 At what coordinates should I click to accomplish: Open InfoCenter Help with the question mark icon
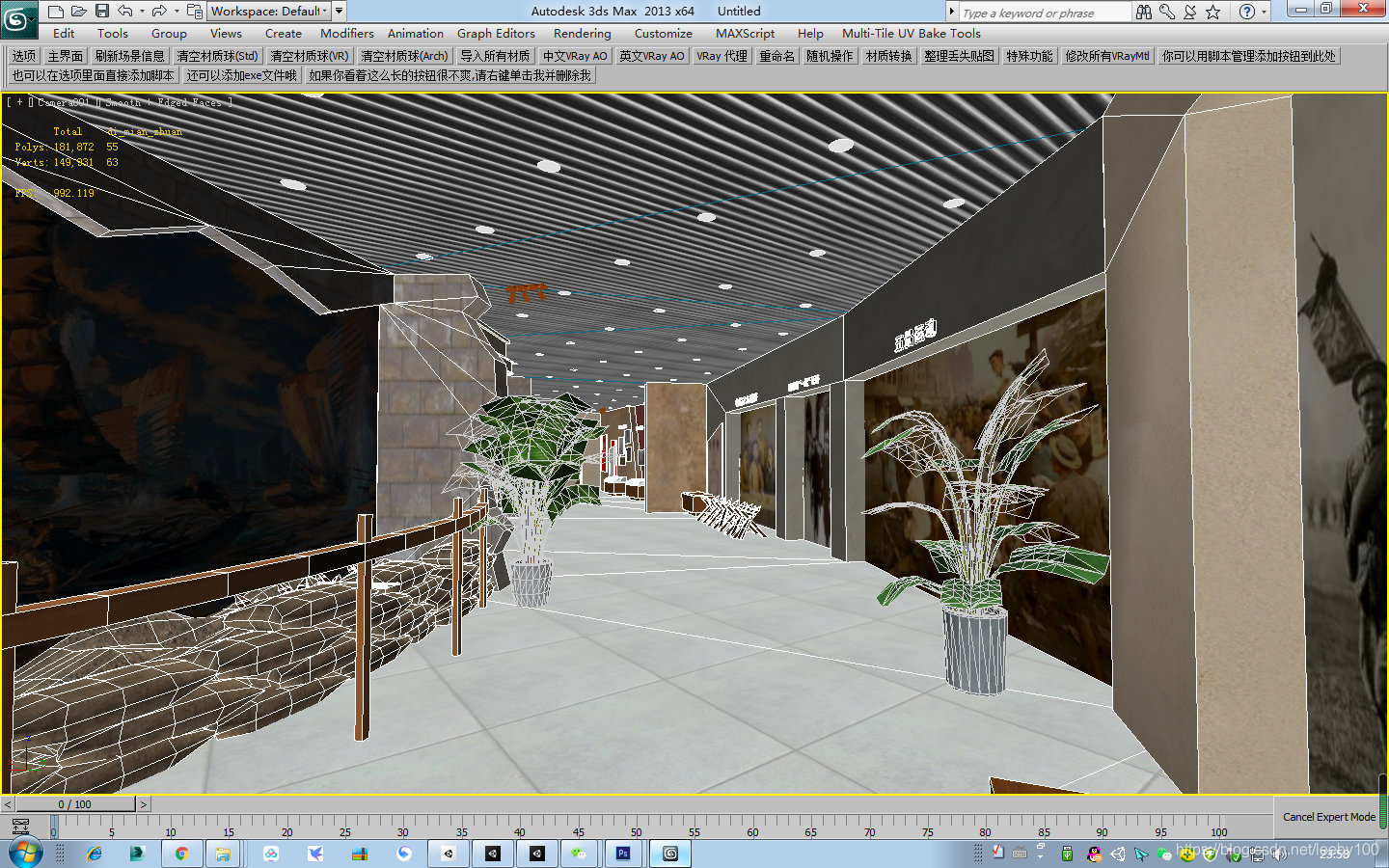(x=1247, y=11)
